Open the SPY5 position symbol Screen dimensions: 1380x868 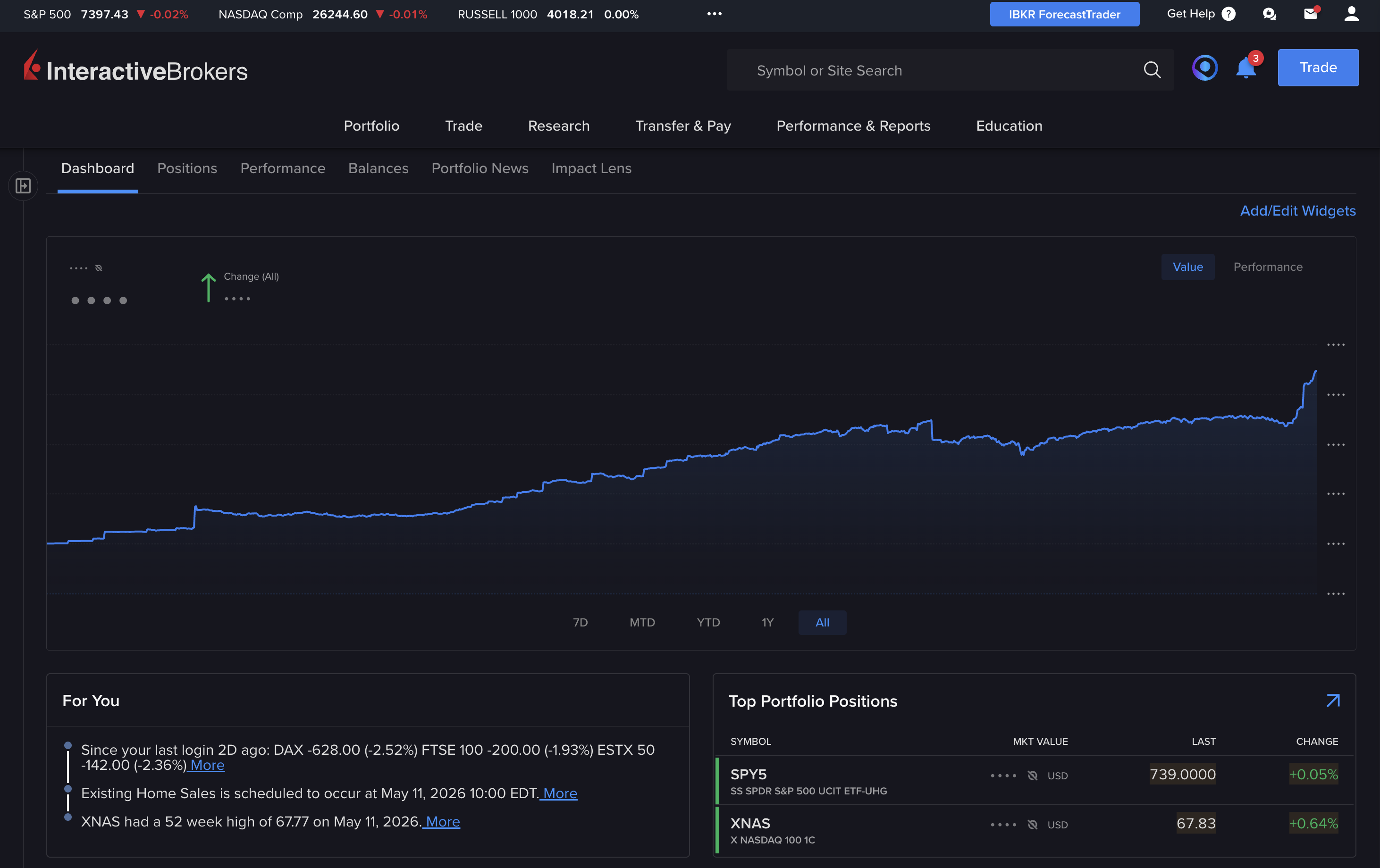pyautogui.click(x=748, y=774)
